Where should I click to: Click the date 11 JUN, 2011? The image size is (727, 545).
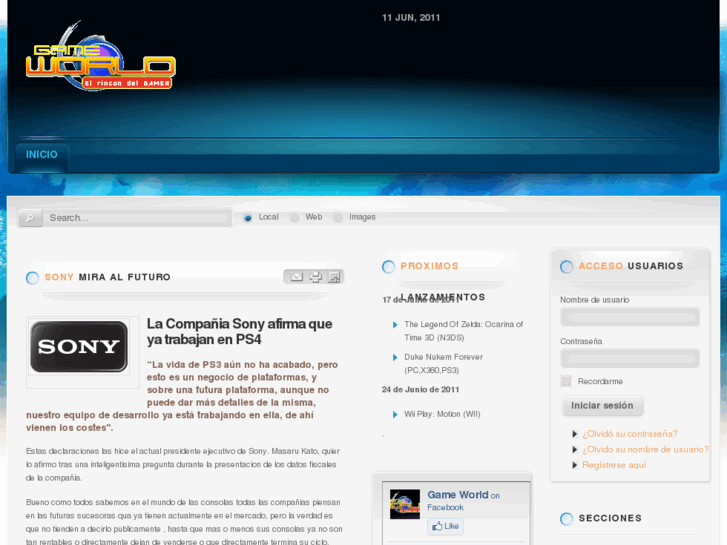click(411, 18)
